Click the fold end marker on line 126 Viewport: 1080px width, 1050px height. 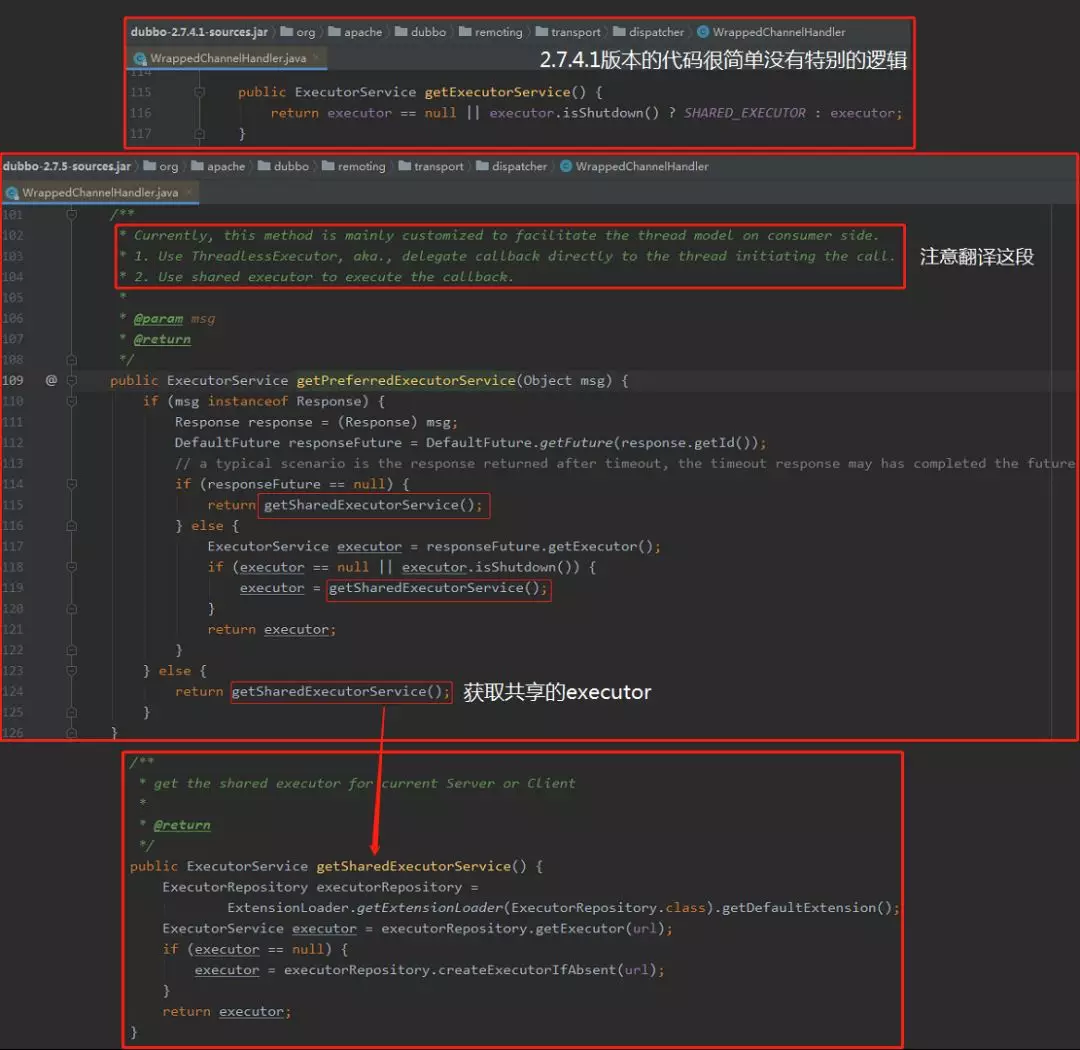[72, 732]
